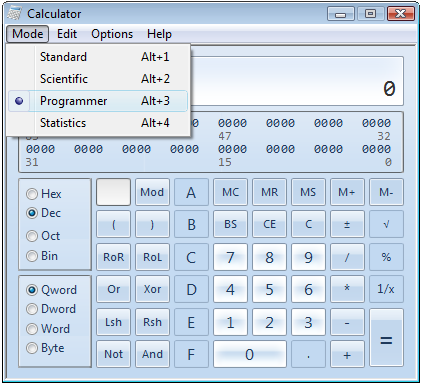Select Dec number base
The image size is (422, 384).
click(x=44, y=213)
